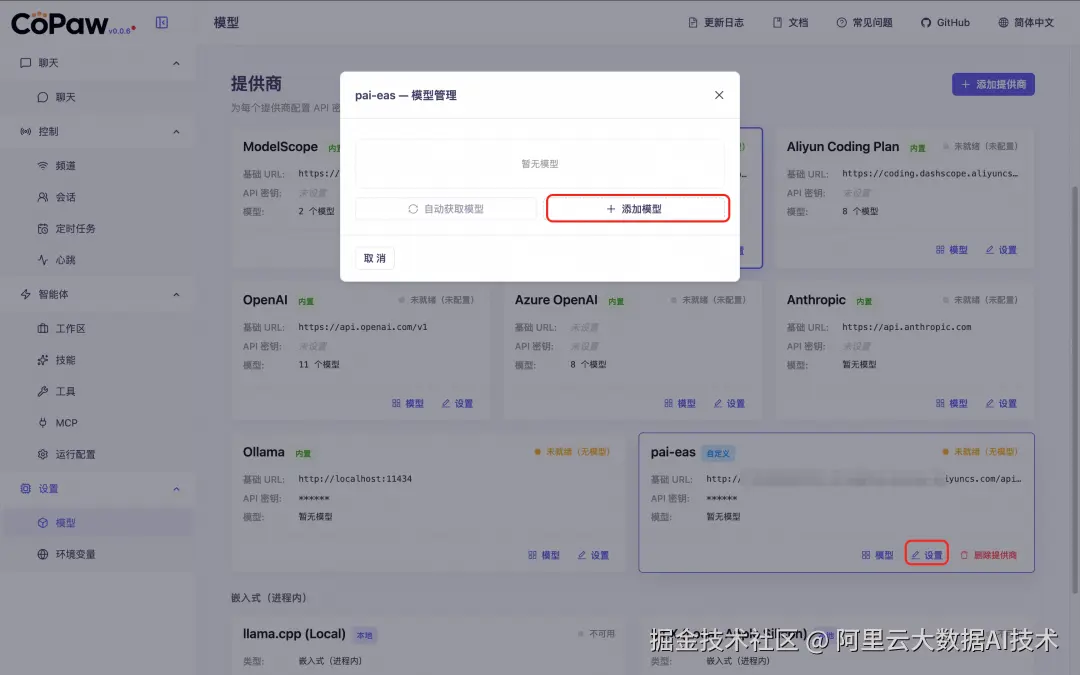The image size is (1080, 675).
Task: Open 定时任务 in the sidebar
Action: coord(99,229)
